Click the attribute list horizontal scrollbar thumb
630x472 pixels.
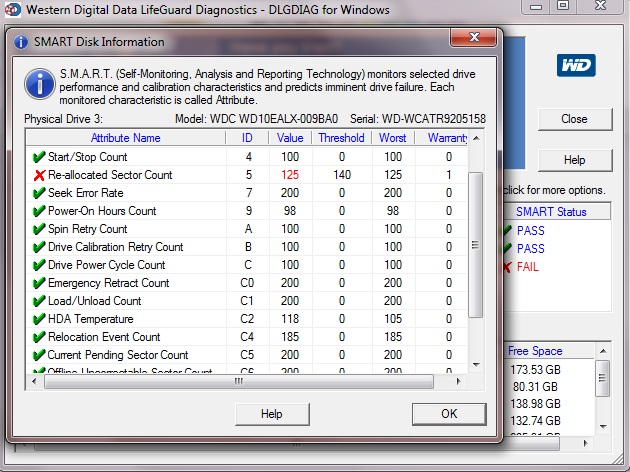pyautogui.click(x=239, y=381)
